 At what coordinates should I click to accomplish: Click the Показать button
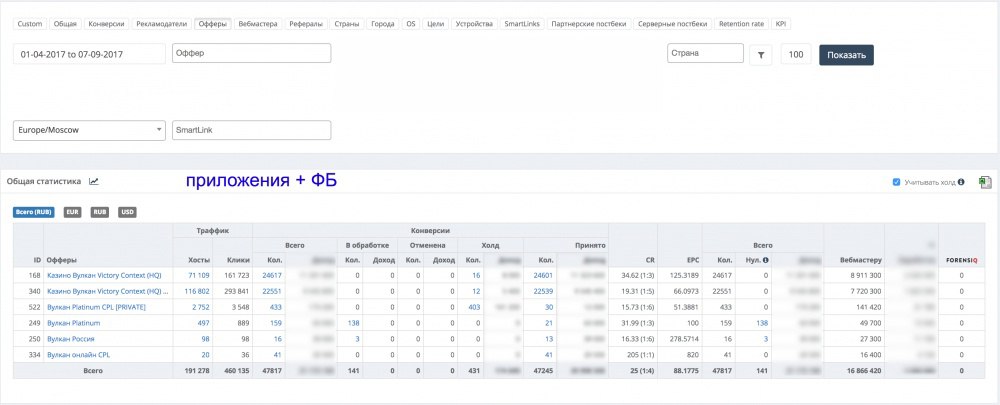(846, 55)
